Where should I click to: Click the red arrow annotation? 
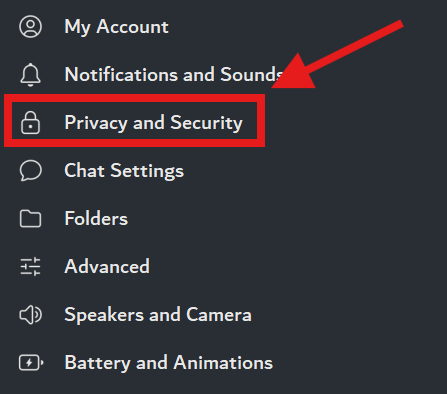337,55
